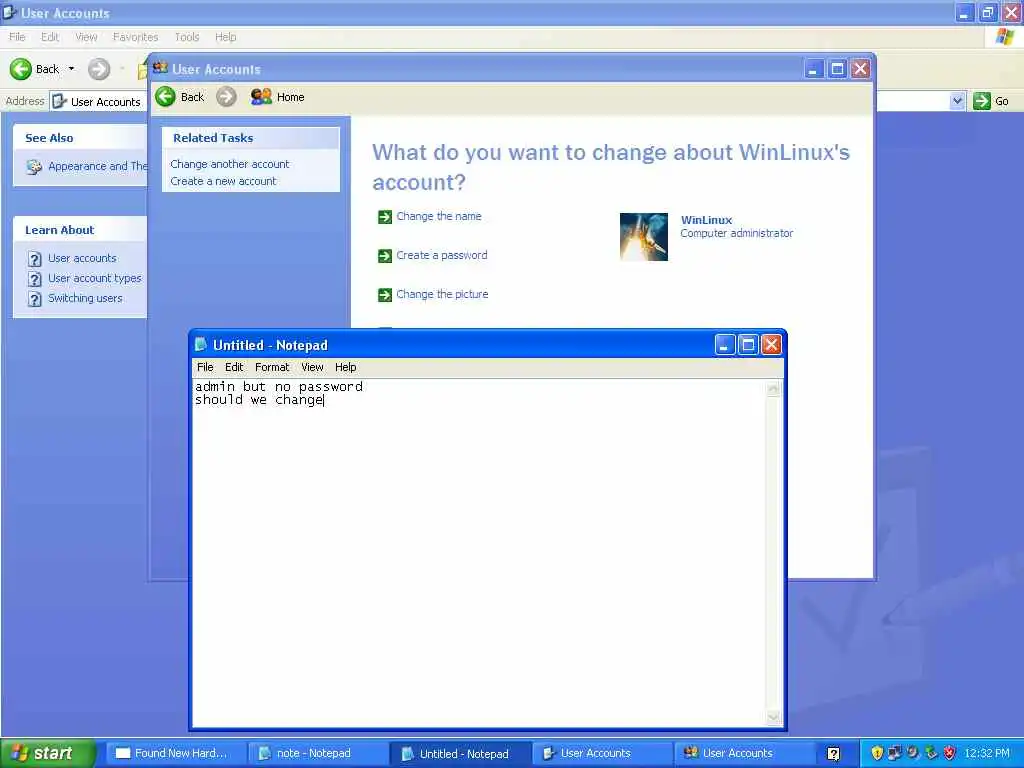Screen dimensions: 1024x768
Task: Open User account types help link
Action: (95, 278)
